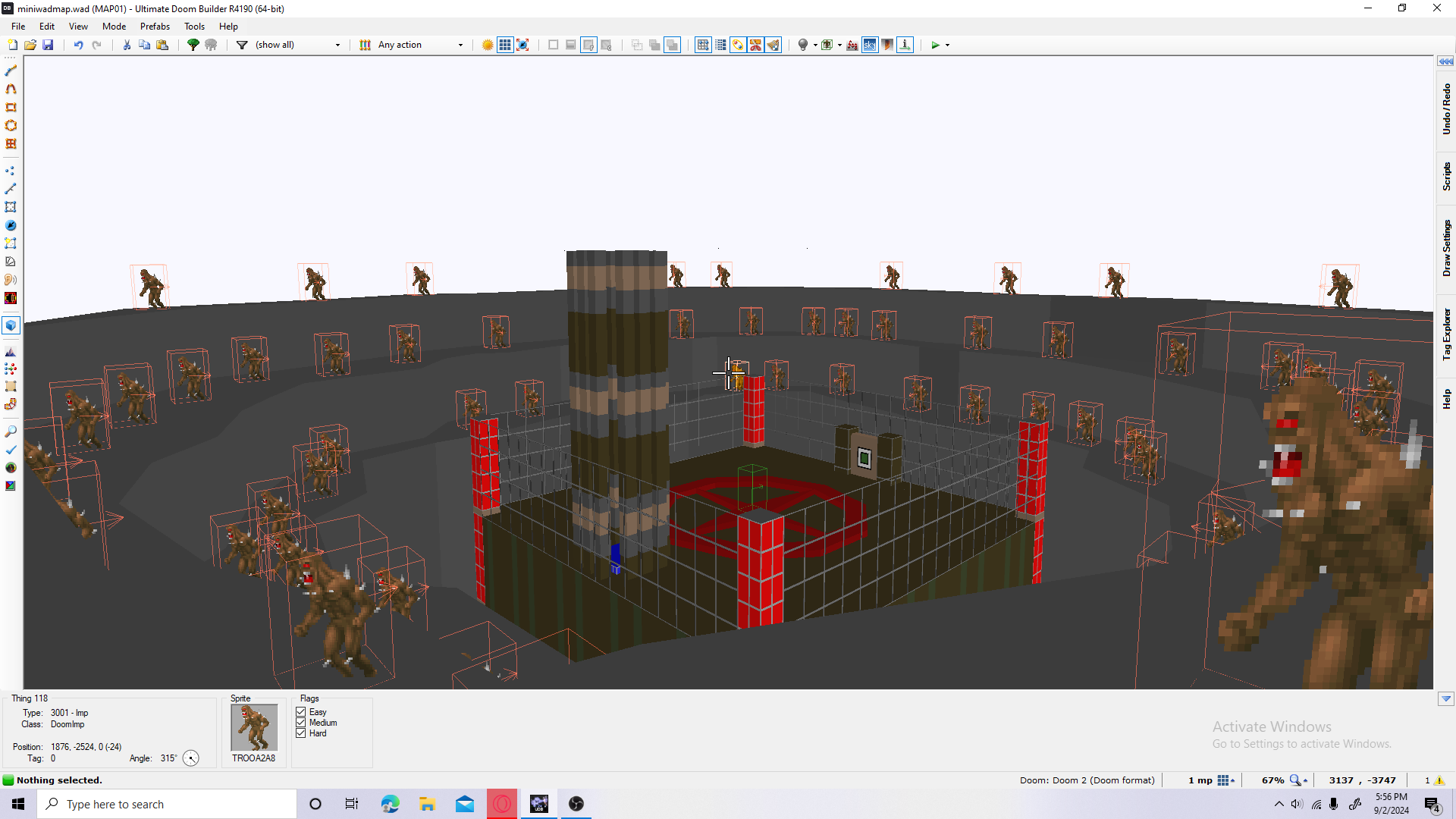Uncheck the Hard flag checkbox
Image resolution: width=1456 pixels, height=819 pixels.
coord(301,733)
